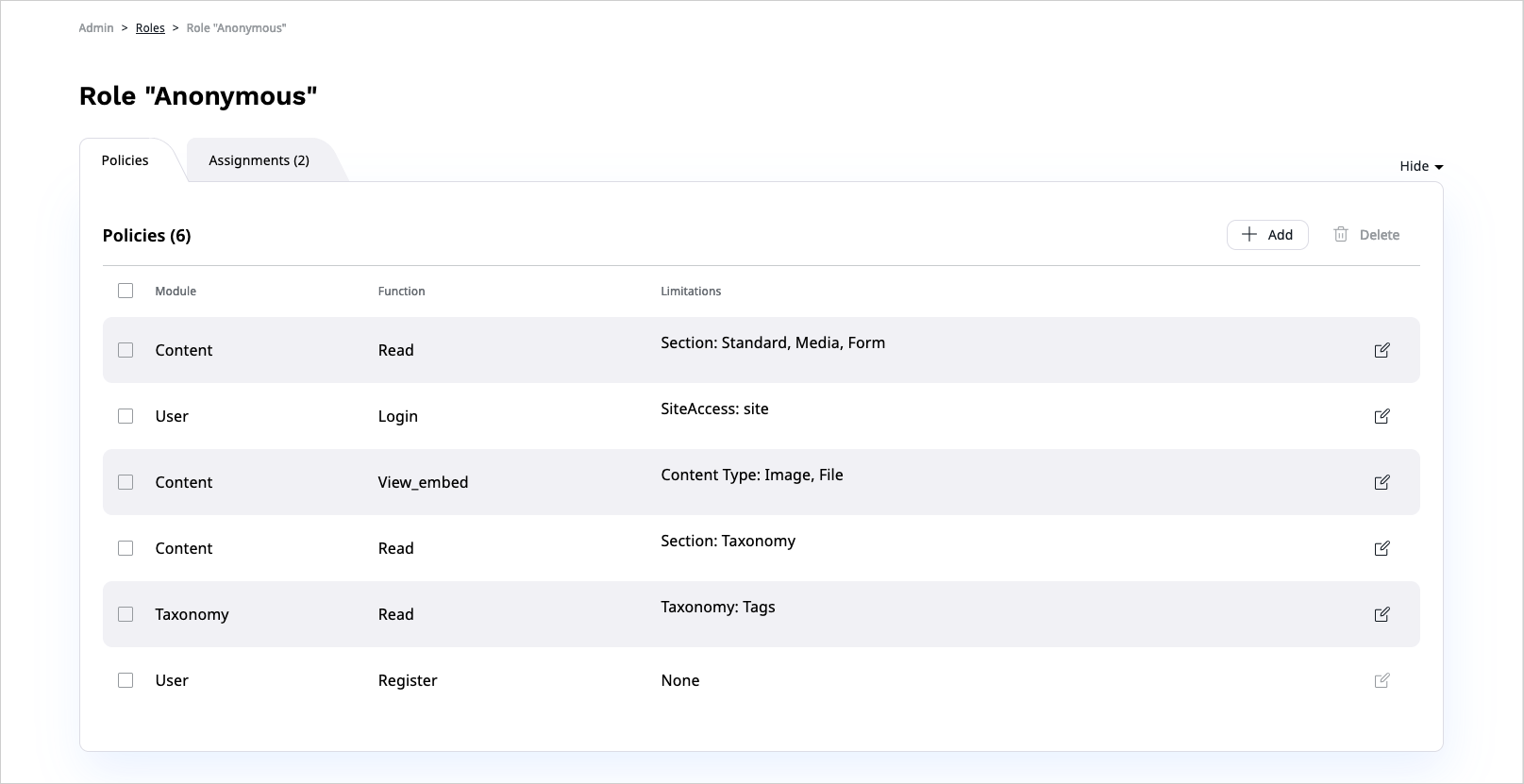Edit the Taxonomy Read policy
Viewport: 1524px width, 784px height.
(1382, 614)
